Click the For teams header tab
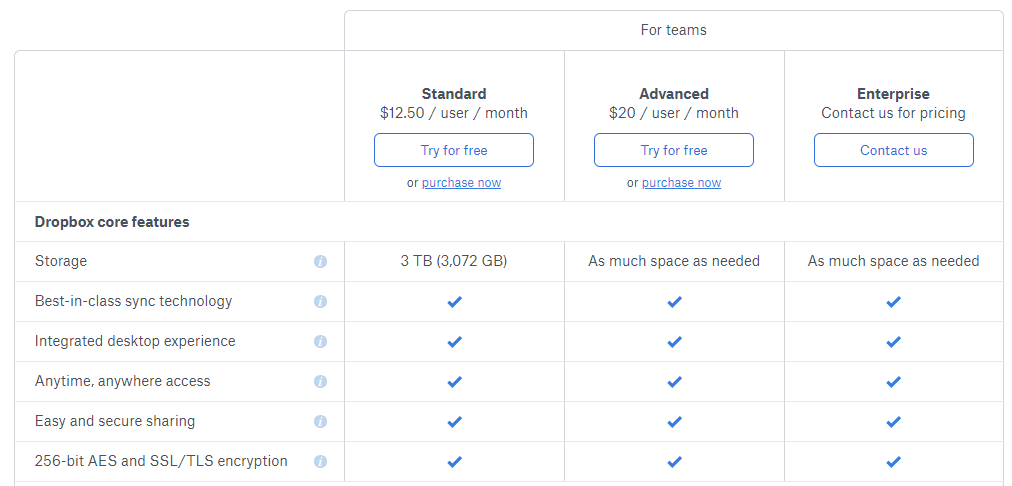Image resolution: width=1012 pixels, height=486 pixels. [674, 30]
